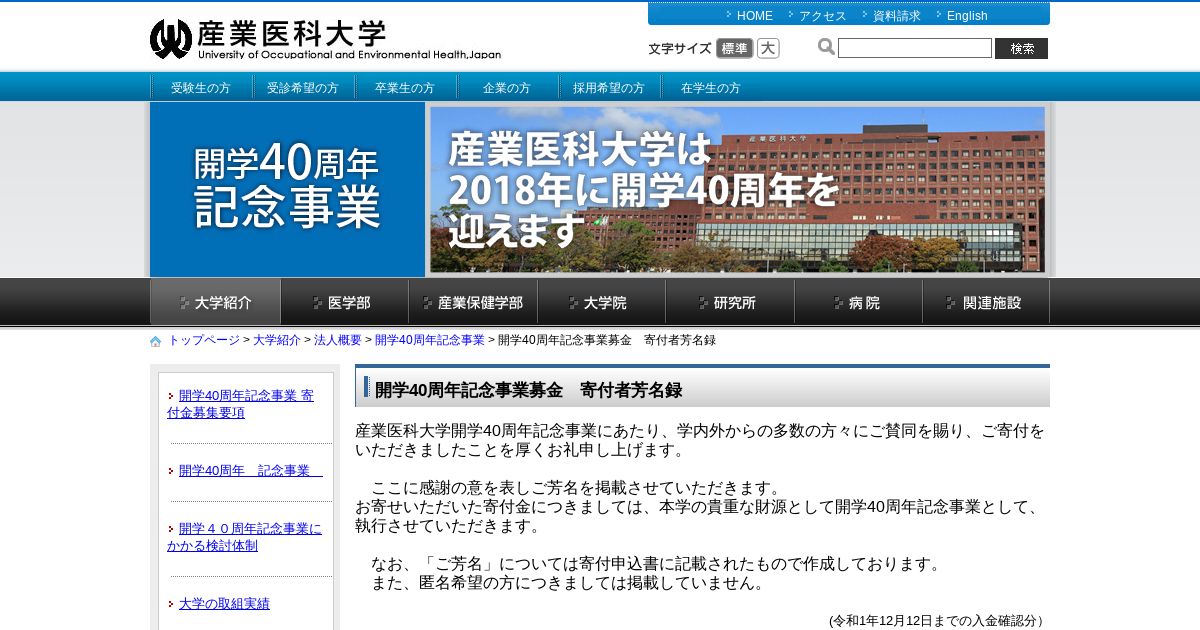1200x630 pixels.
Task: Click 開学40周年記念事業 breadcrumb link
Action: click(430, 340)
